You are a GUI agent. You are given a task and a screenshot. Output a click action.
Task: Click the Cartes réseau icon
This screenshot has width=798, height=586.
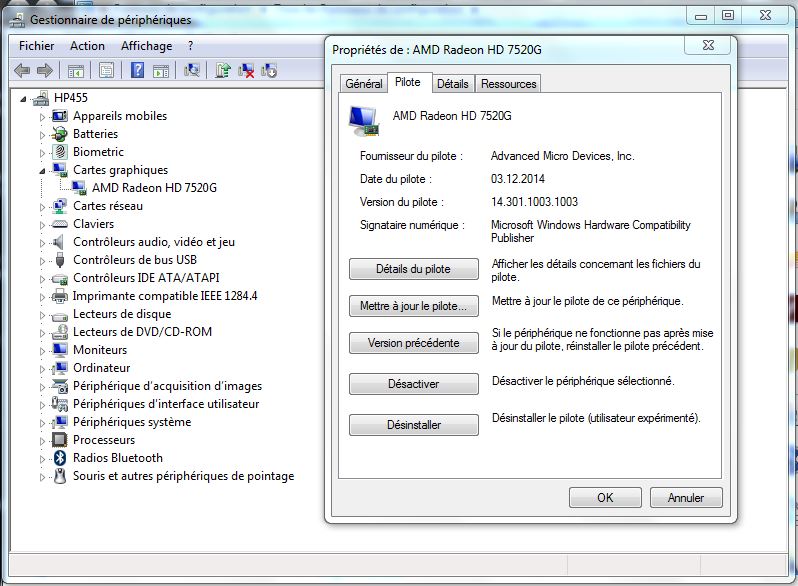(x=60, y=206)
